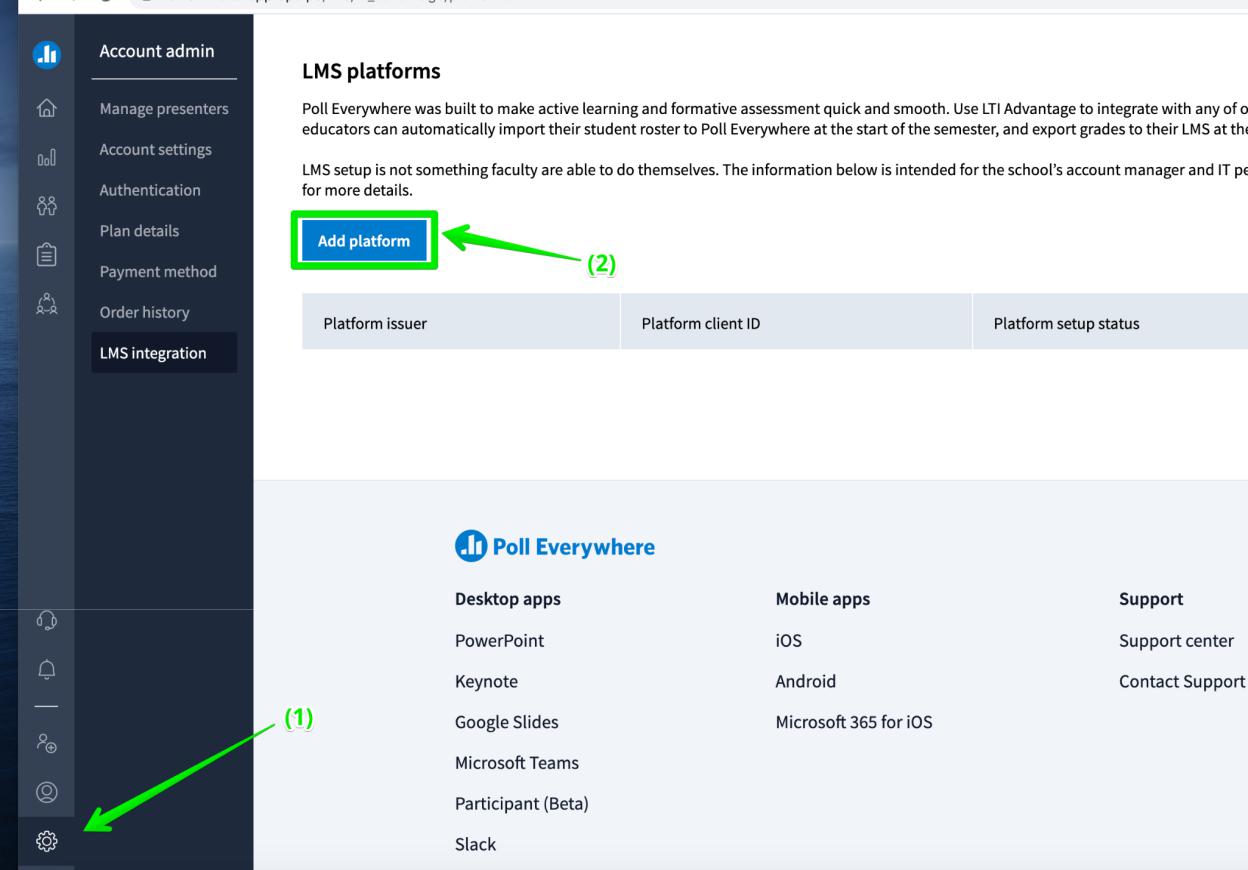Open the Microsoft Teams link
Screen dimensions: 1248x870
coord(517,763)
